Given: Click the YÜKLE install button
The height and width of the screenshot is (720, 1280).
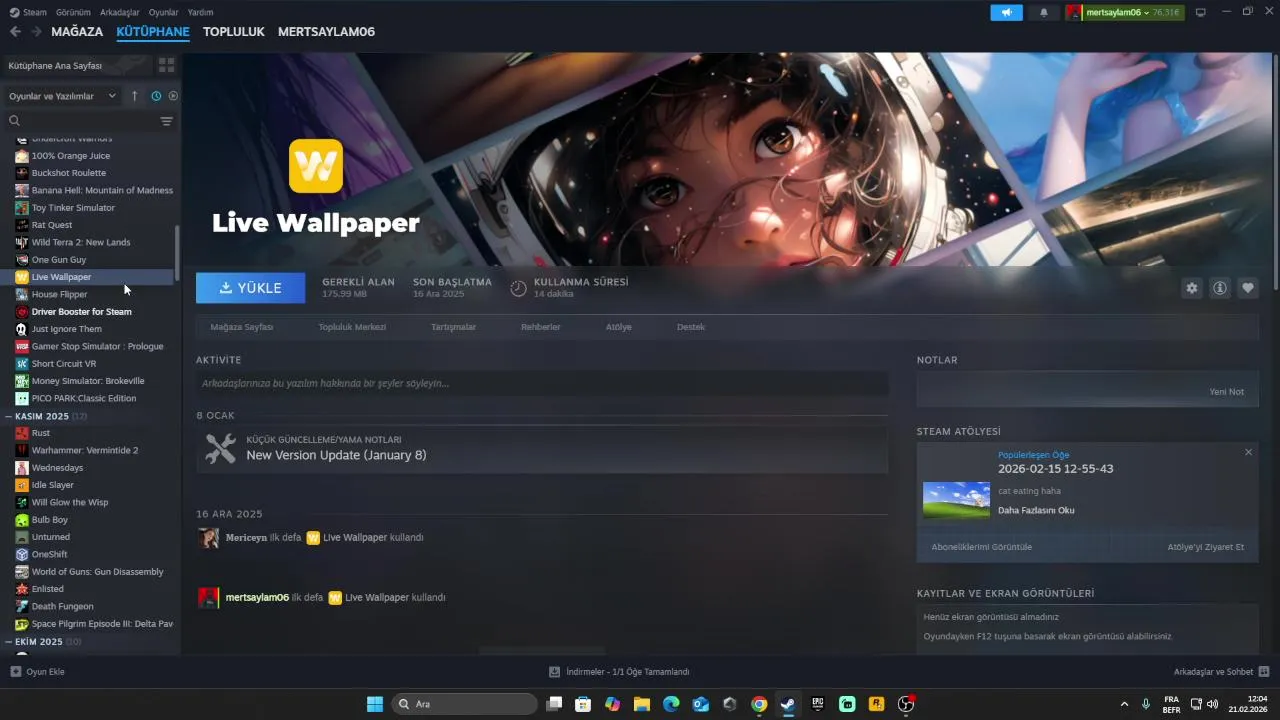Looking at the screenshot, I should pyautogui.click(x=251, y=288).
